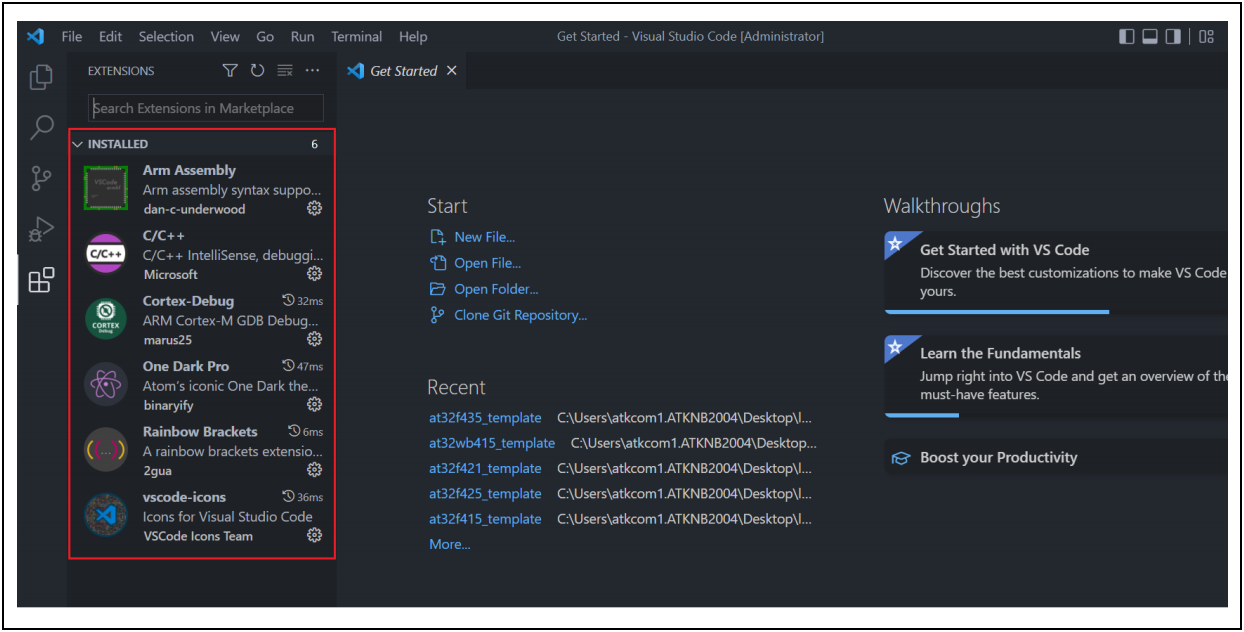Open the Customize Layout control
1244x632 pixels.
click(1206, 37)
